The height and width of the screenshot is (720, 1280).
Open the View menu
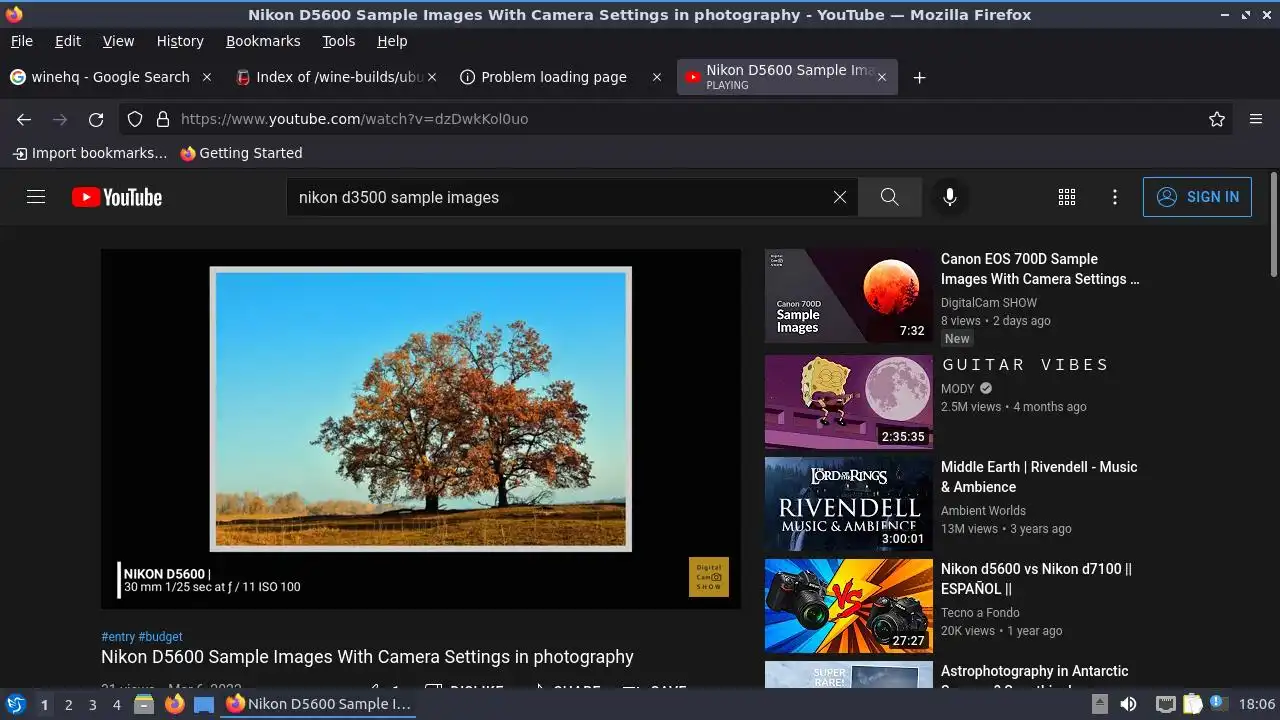(x=118, y=41)
